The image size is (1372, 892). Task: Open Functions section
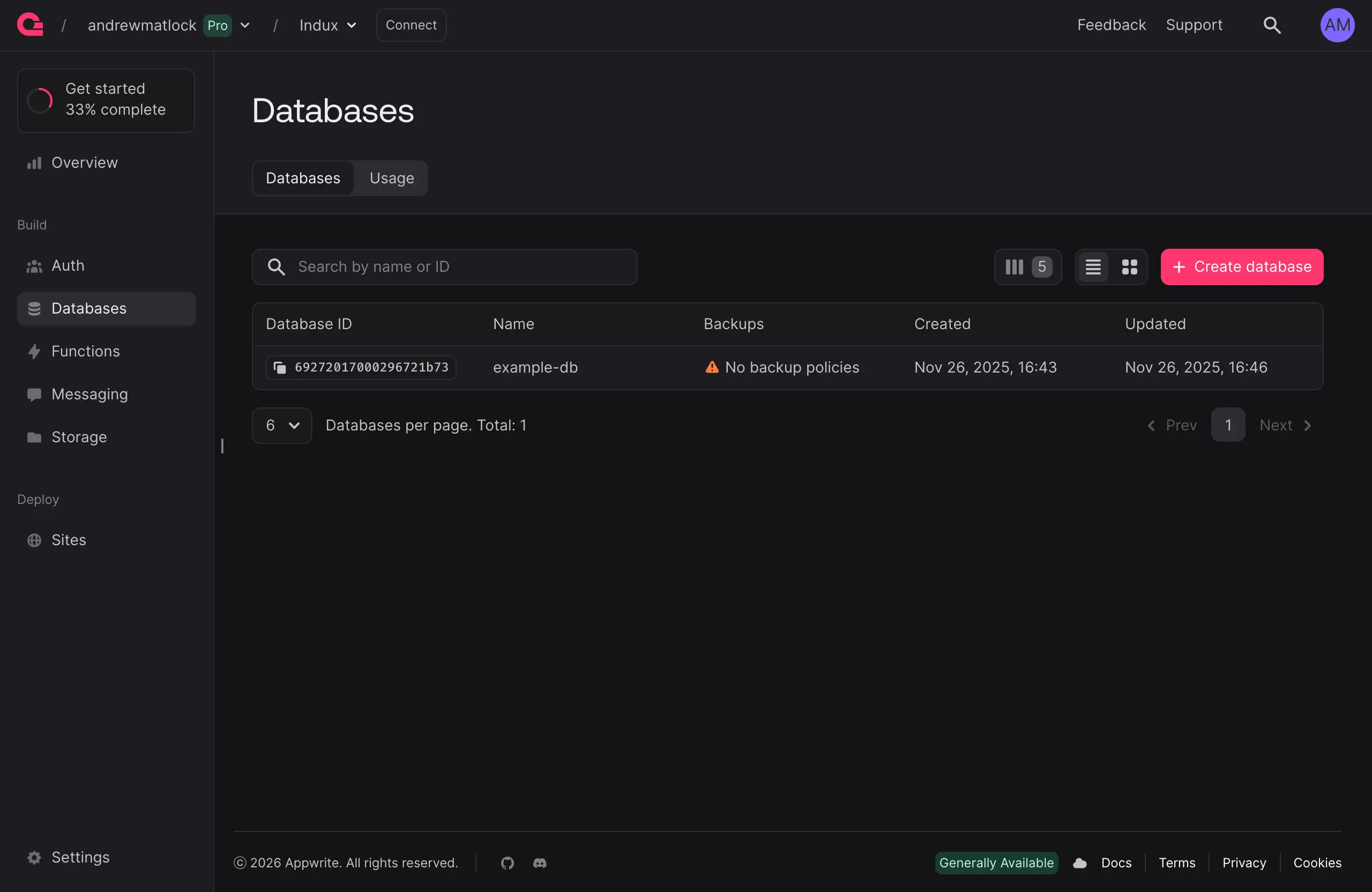pos(107,351)
